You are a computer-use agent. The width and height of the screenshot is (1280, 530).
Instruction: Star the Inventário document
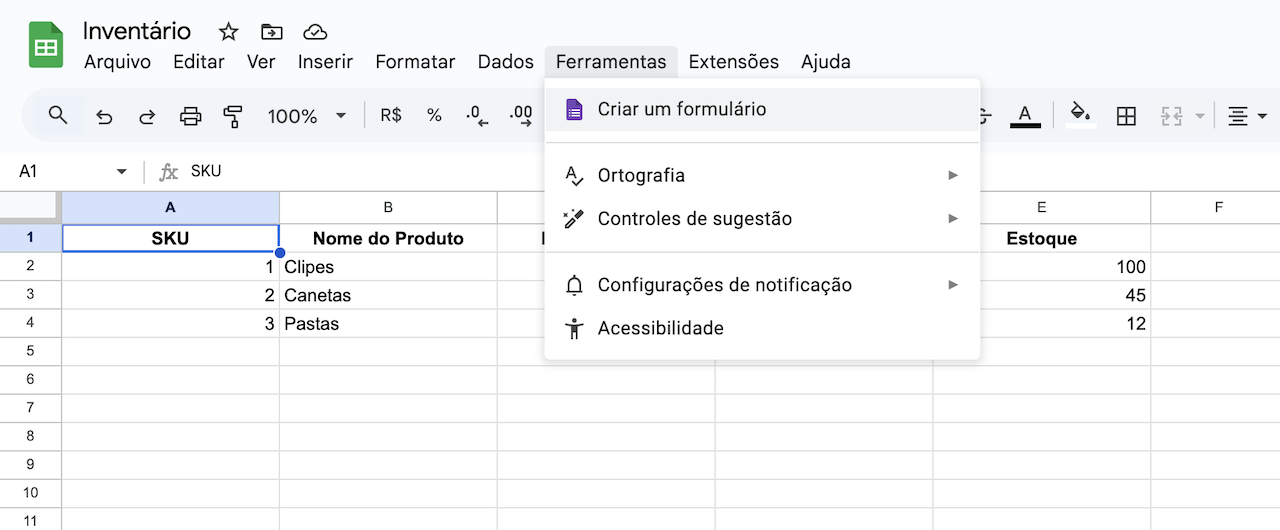[x=228, y=32]
